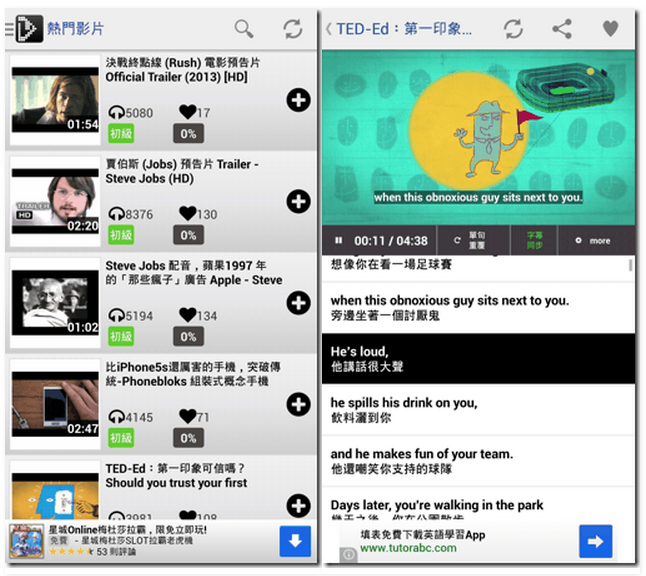This screenshot has height=576, width=646.
Task: Click the 0% progress badge on Rush trailer
Action: tap(188, 133)
